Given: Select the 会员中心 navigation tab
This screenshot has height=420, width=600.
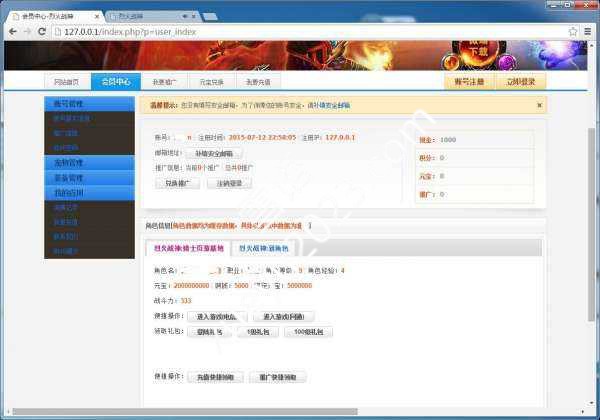Looking at the screenshot, I should coord(113,81).
